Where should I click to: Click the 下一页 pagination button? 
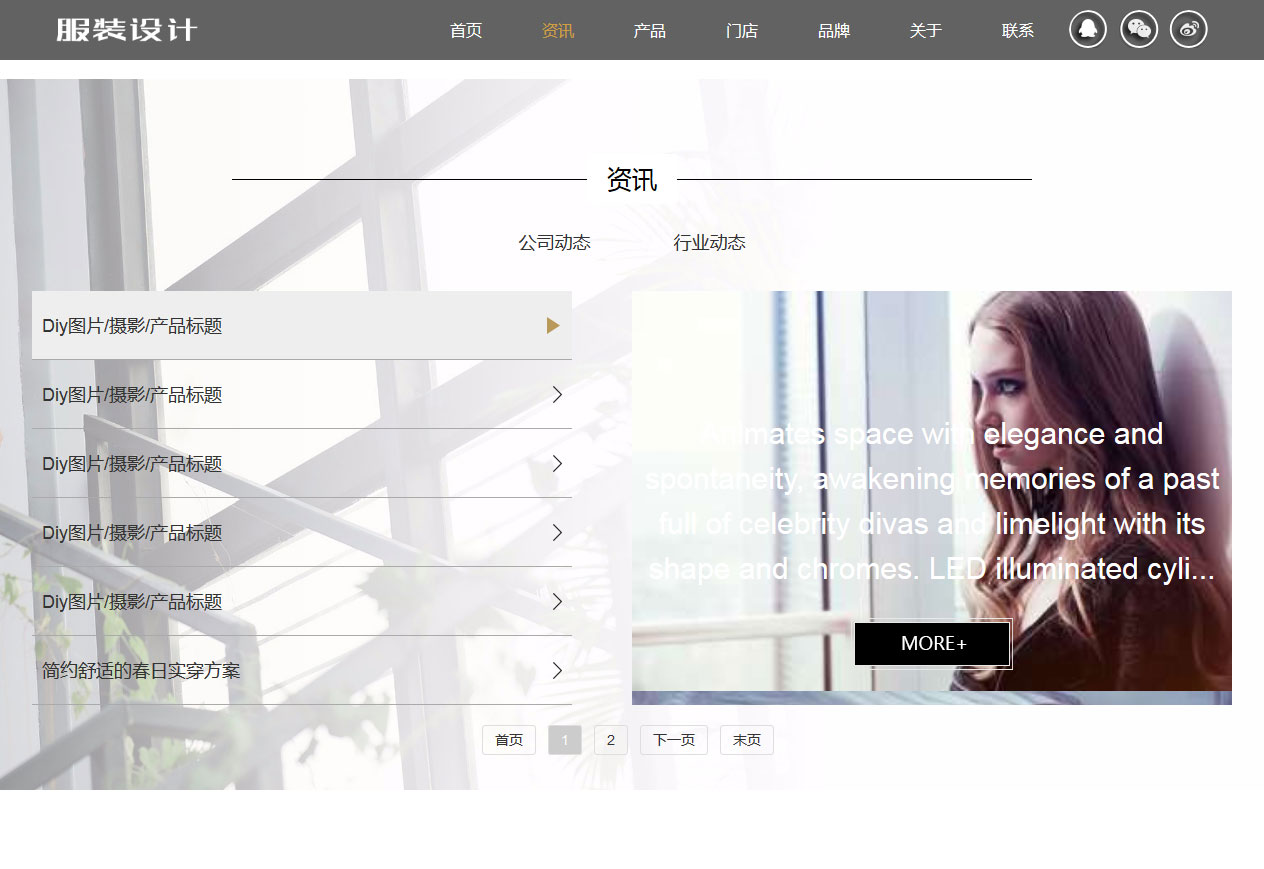673,740
